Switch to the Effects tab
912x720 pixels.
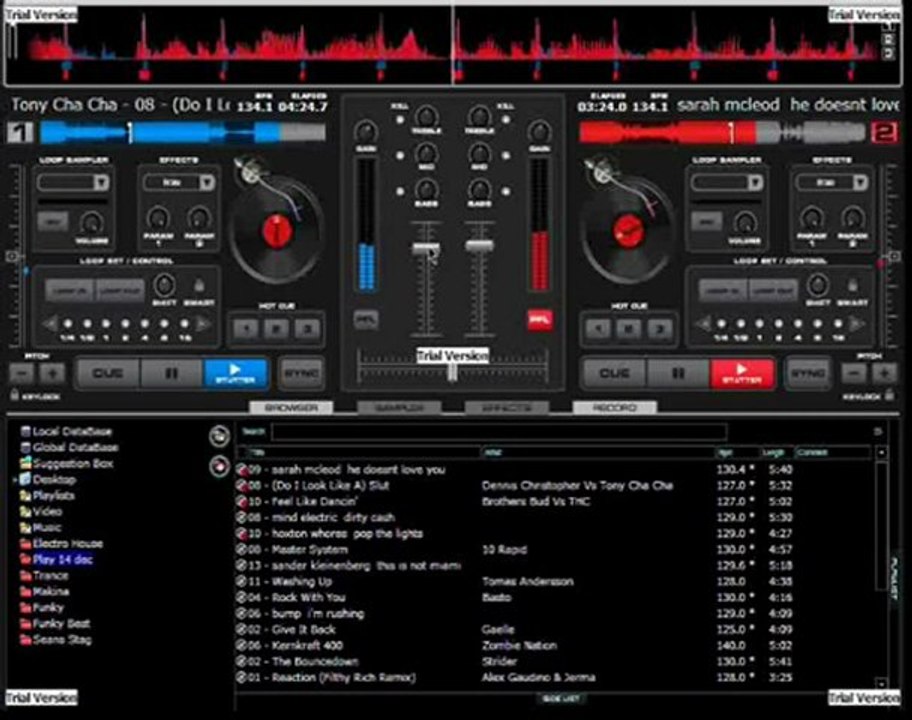507,408
